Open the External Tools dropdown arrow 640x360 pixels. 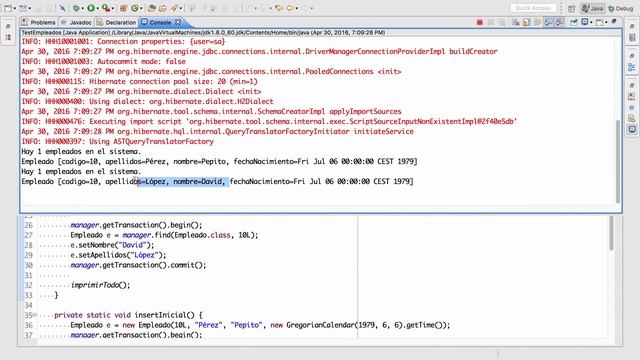click(x=112, y=8)
